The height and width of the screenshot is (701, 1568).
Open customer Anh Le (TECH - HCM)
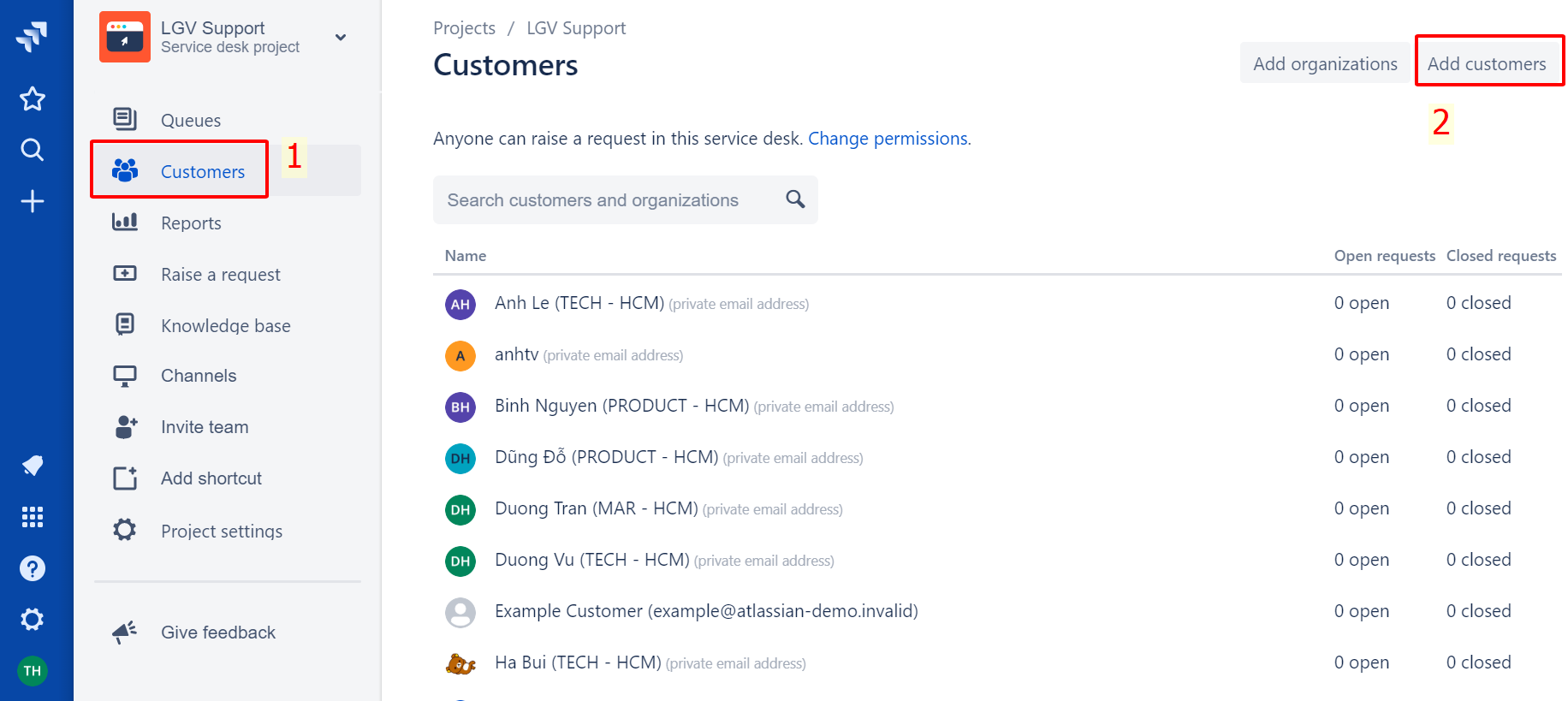(579, 303)
